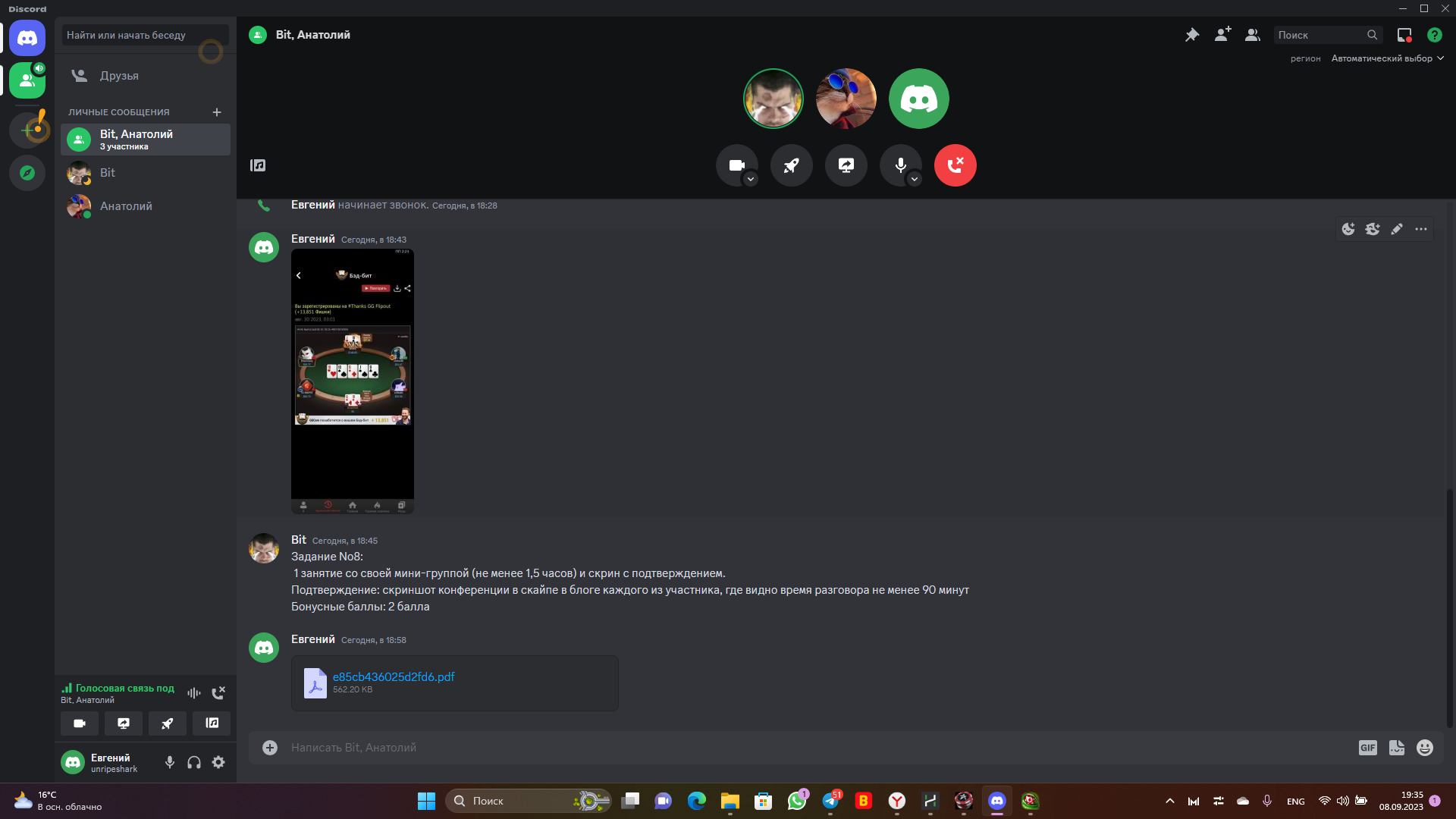Screen dimensions: 1456x819
Task: Disconnect via voice panel phone icon
Action: pyautogui.click(x=218, y=693)
